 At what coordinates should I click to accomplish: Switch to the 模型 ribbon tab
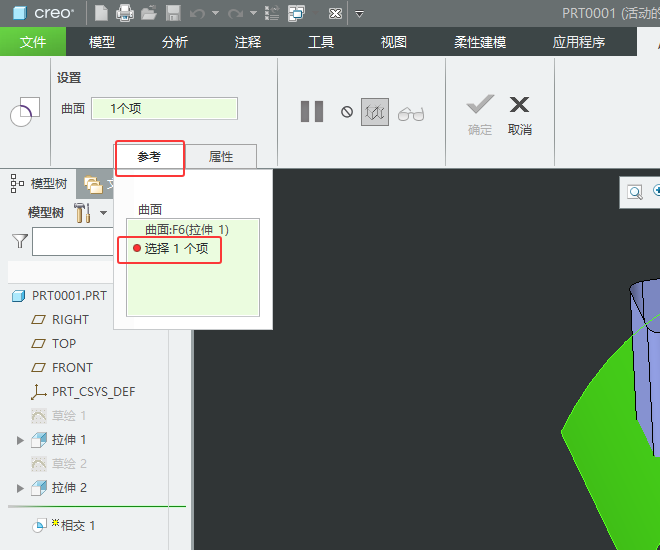point(102,42)
